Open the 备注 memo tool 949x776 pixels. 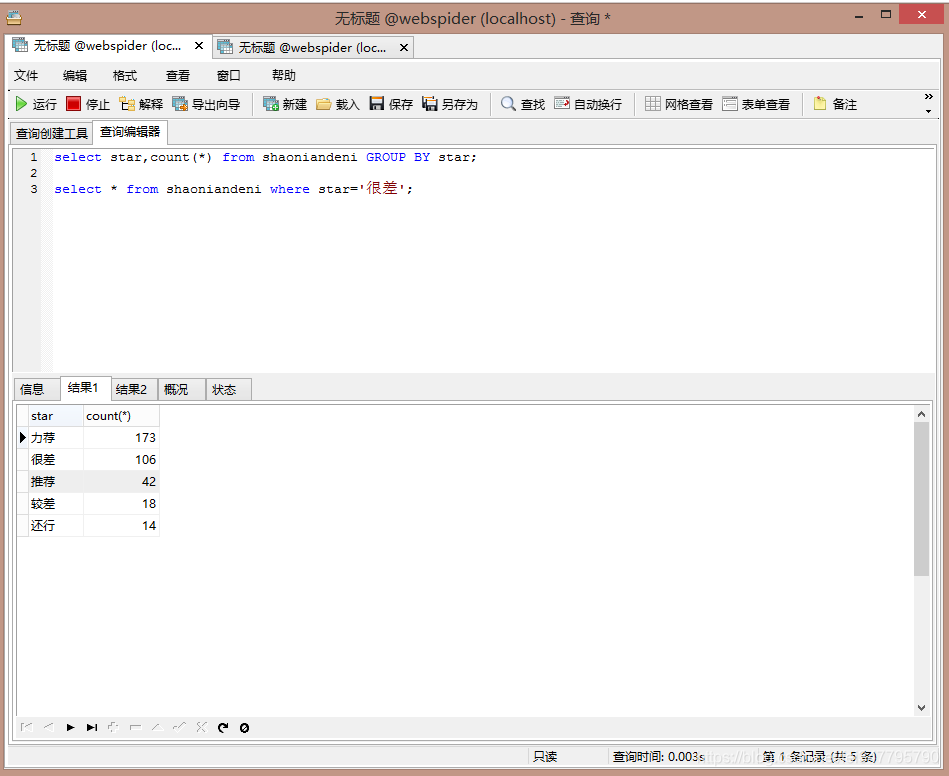(x=835, y=104)
